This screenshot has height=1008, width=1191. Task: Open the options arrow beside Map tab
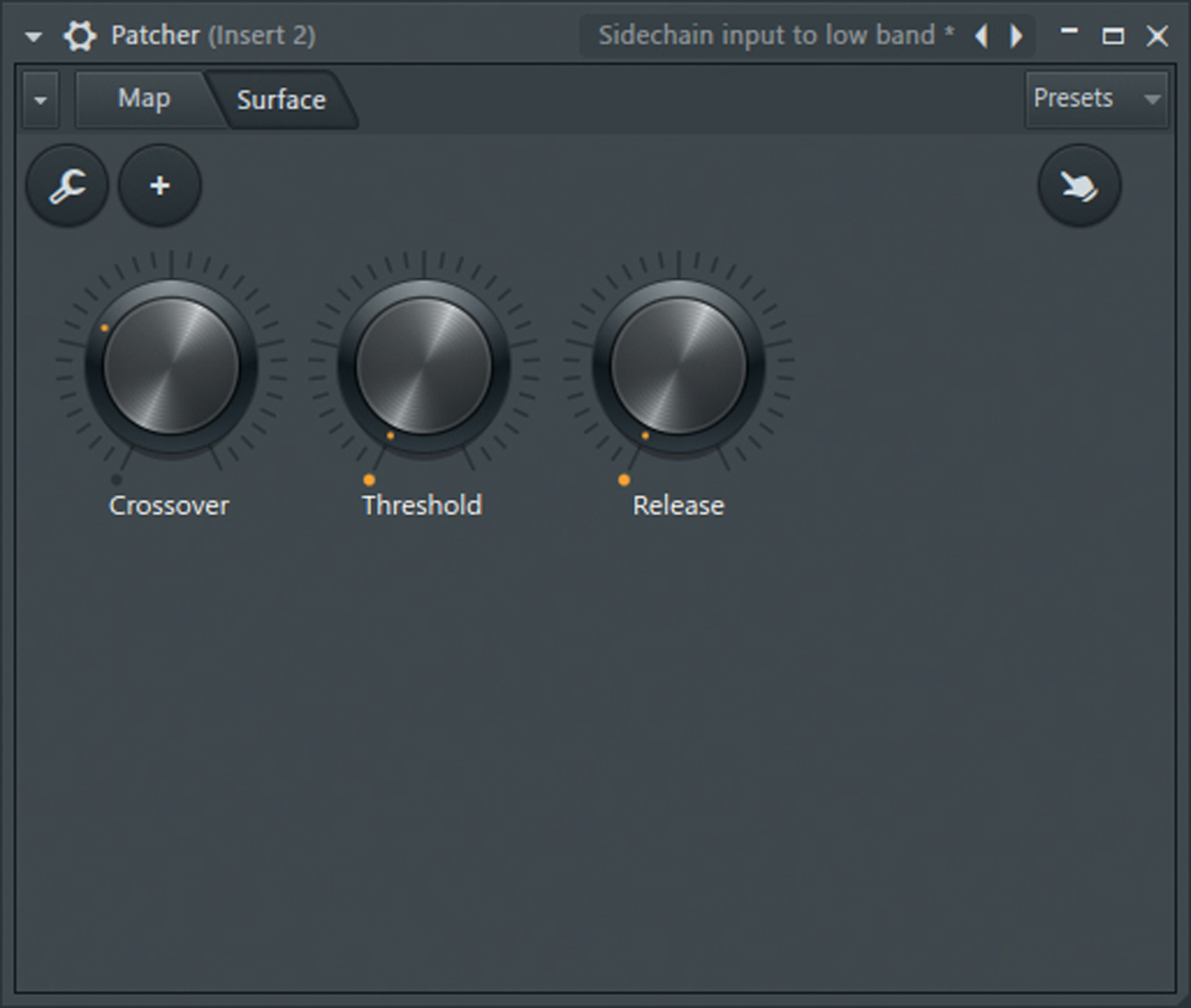pyautogui.click(x=40, y=100)
